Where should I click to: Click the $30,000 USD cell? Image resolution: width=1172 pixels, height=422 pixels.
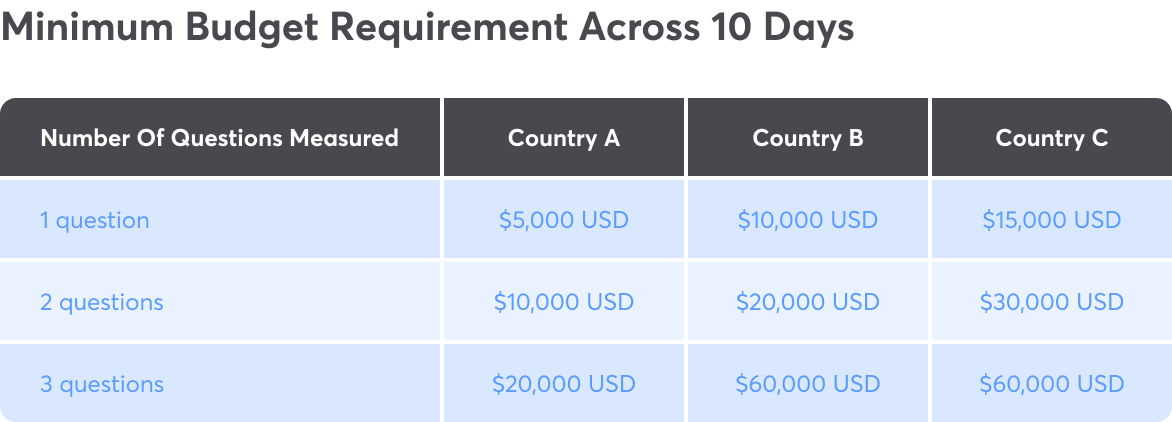1052,302
